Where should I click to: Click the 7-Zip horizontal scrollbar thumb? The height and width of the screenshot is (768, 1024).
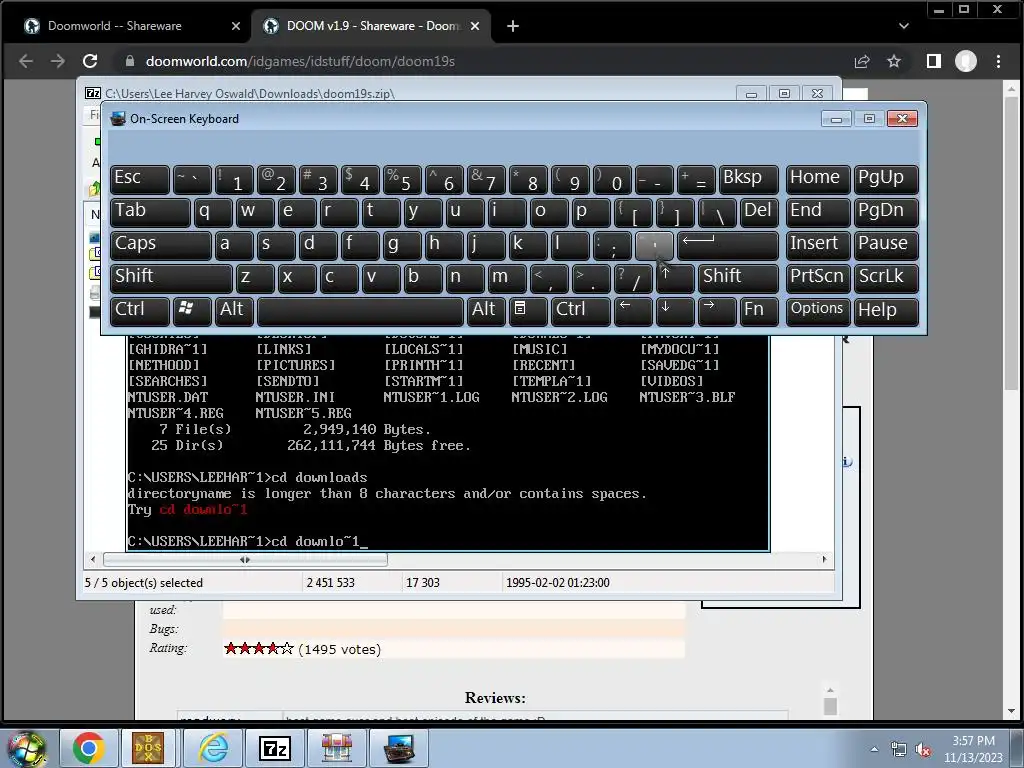pyautogui.click(x=245, y=560)
